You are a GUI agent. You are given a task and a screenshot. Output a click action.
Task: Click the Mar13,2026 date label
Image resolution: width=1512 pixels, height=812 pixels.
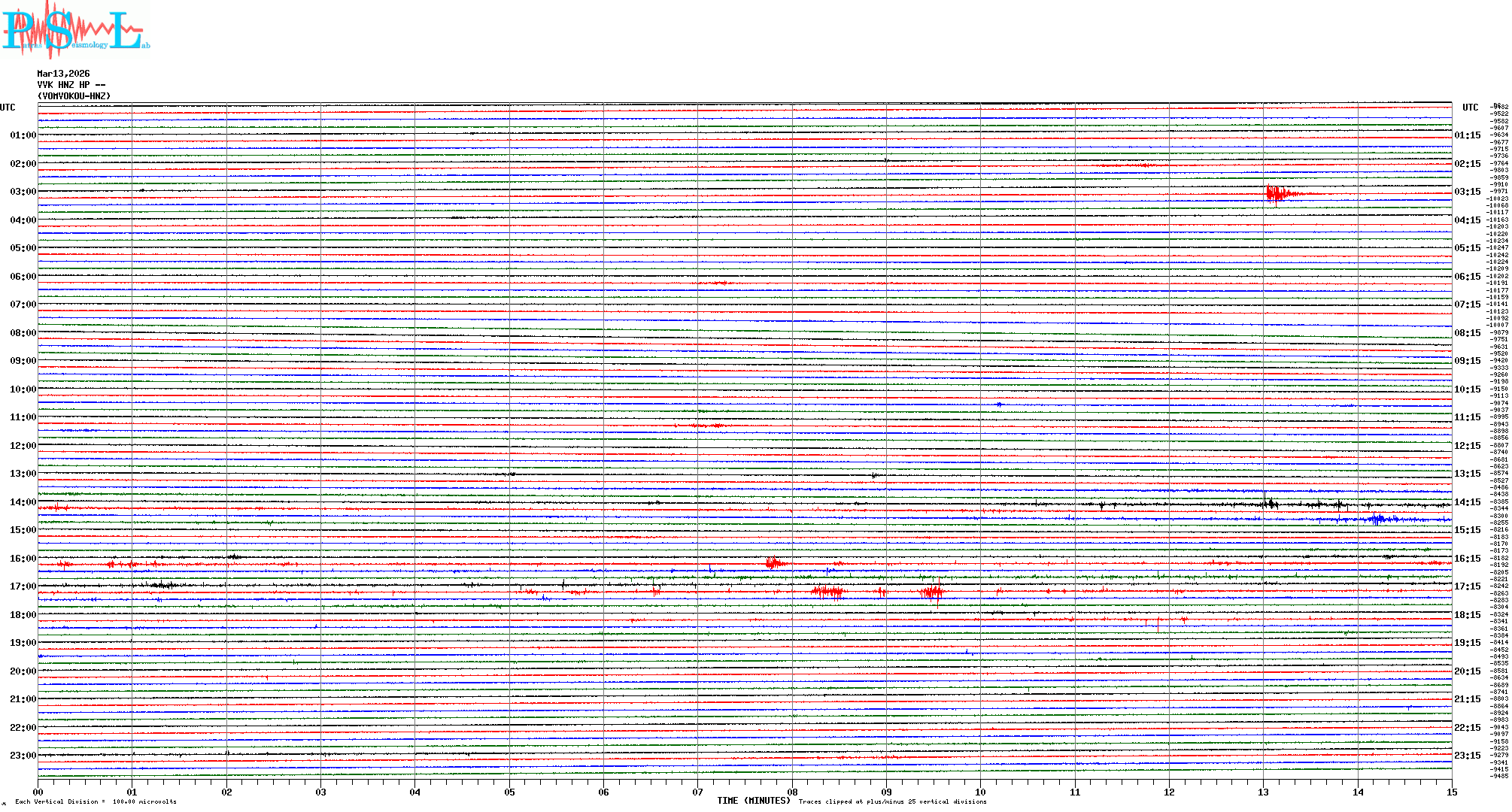point(63,74)
